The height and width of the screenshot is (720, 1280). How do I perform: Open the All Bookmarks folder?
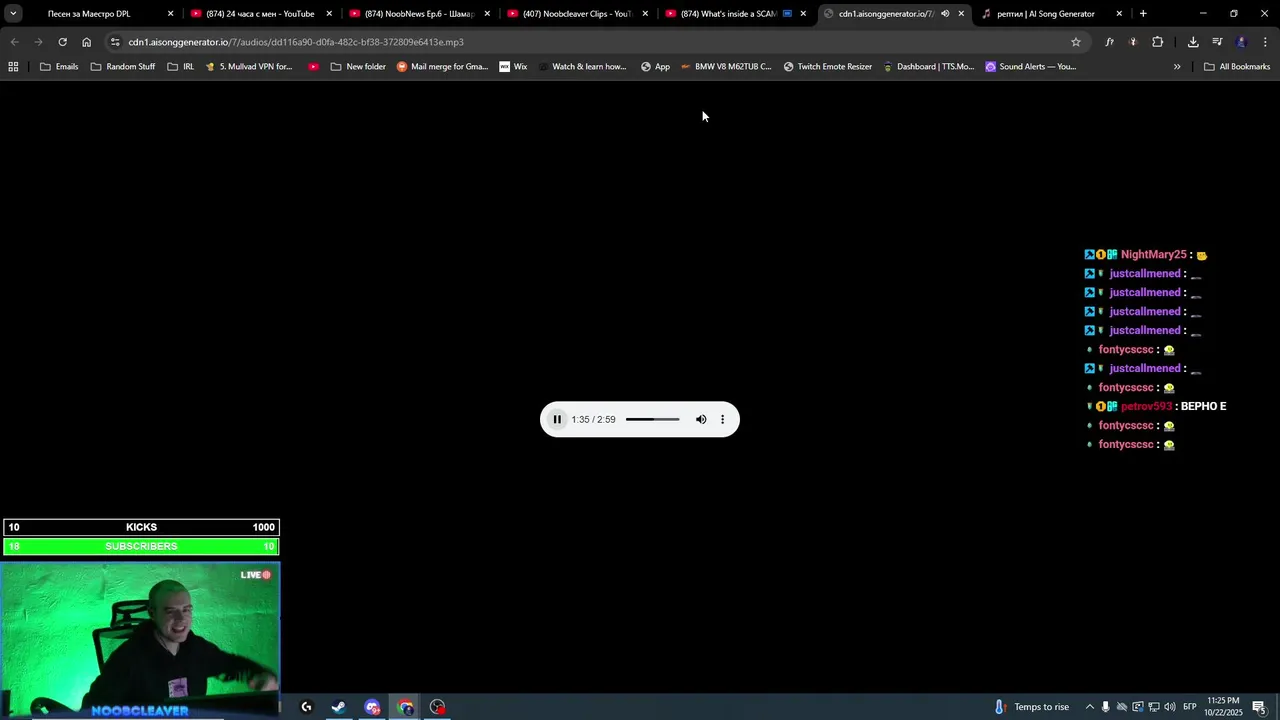tap(1237, 67)
